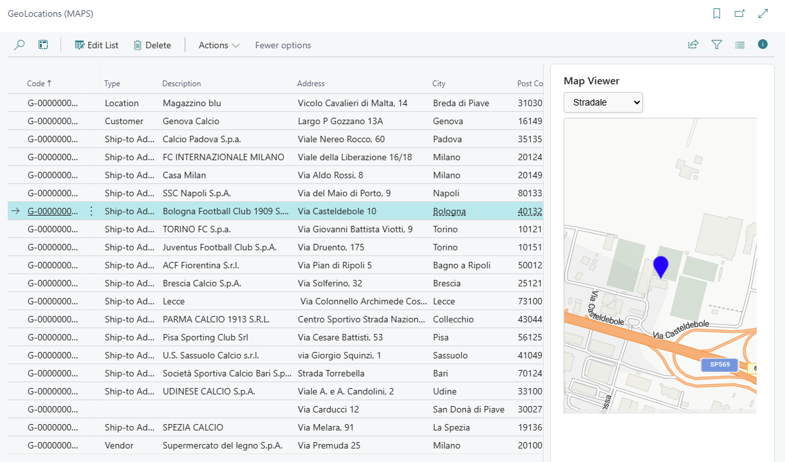The width and height of the screenshot is (785, 462).
Task: Expand the Actions menu
Action: (219, 45)
